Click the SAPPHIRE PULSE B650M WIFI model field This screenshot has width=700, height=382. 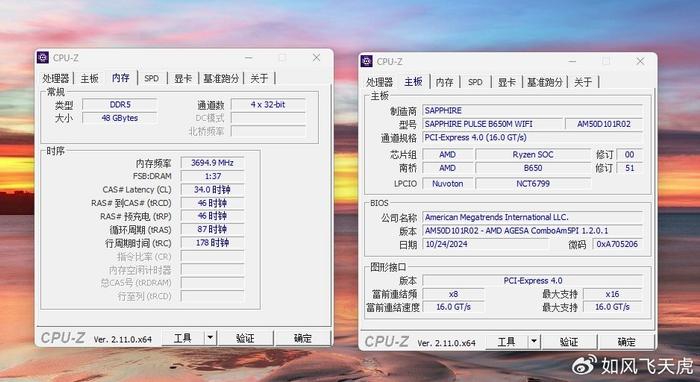coord(492,124)
